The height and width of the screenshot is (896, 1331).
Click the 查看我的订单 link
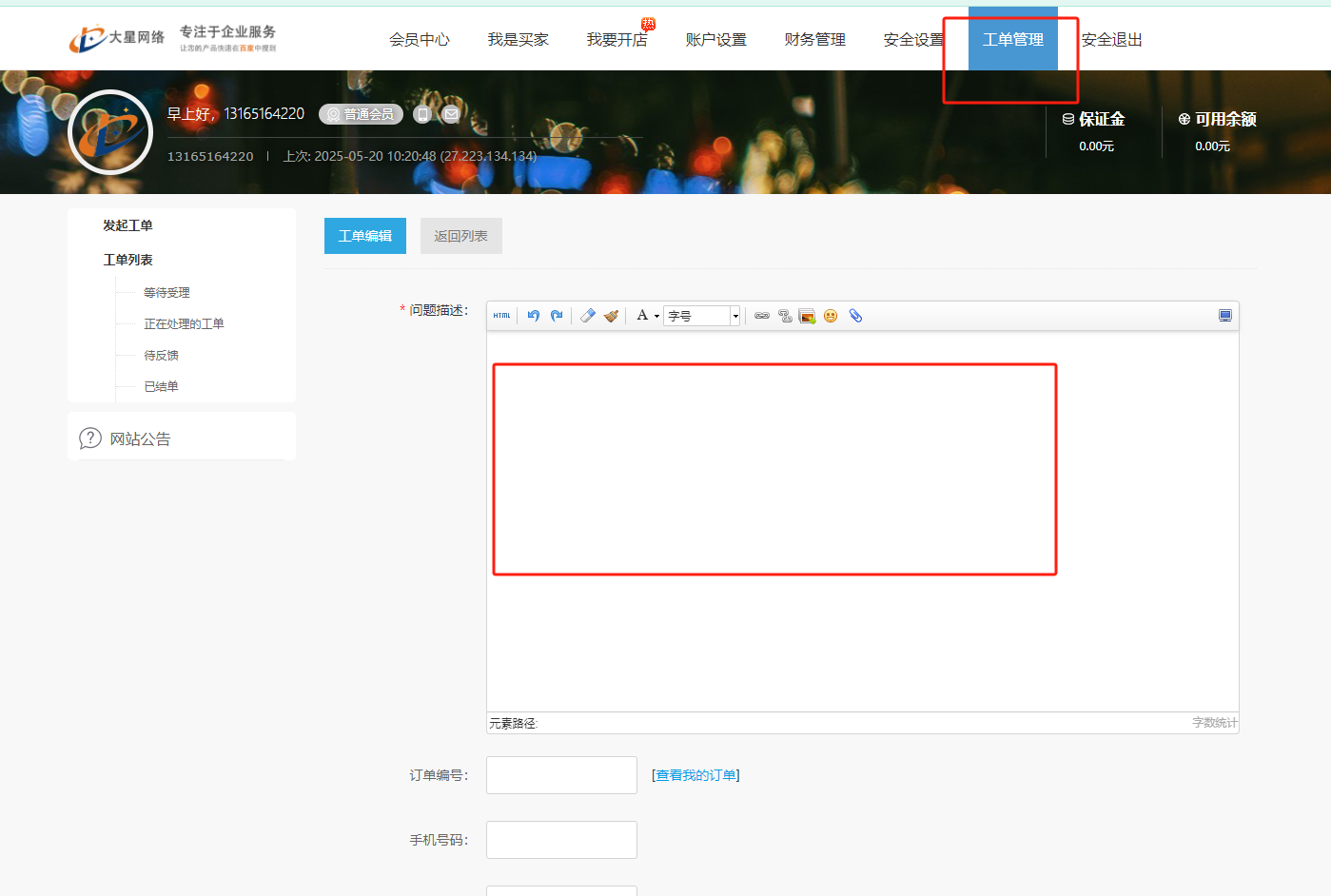coord(695,775)
